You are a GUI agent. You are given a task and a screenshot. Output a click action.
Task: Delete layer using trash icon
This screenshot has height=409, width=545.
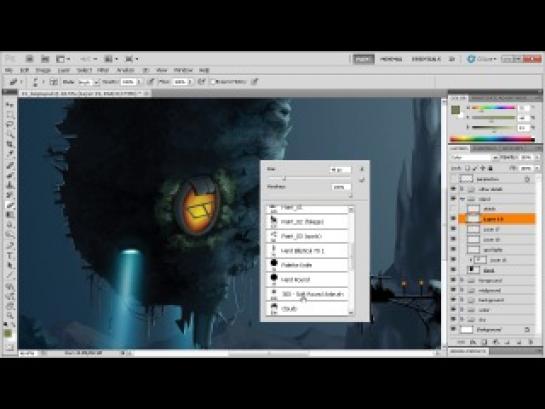click(530, 342)
